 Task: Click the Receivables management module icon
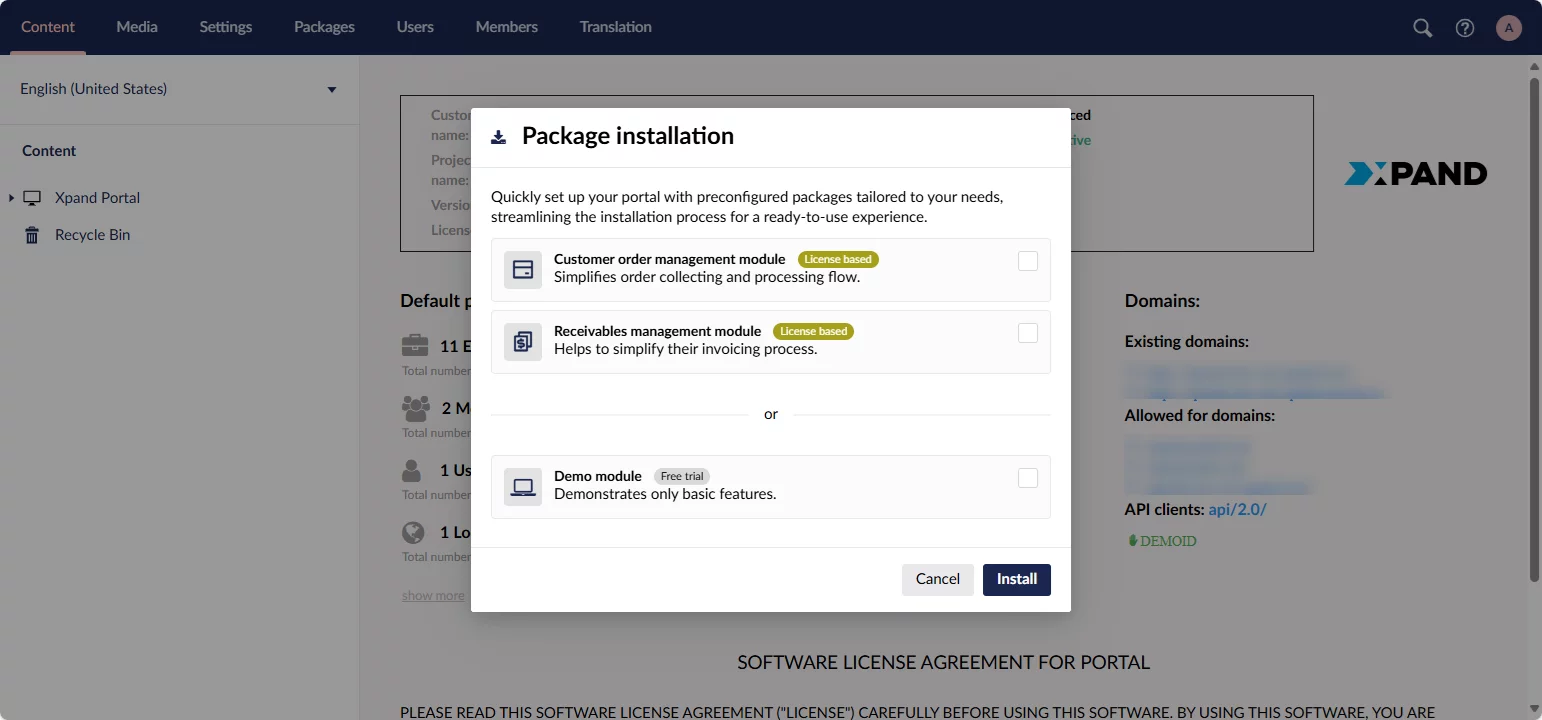coord(523,342)
